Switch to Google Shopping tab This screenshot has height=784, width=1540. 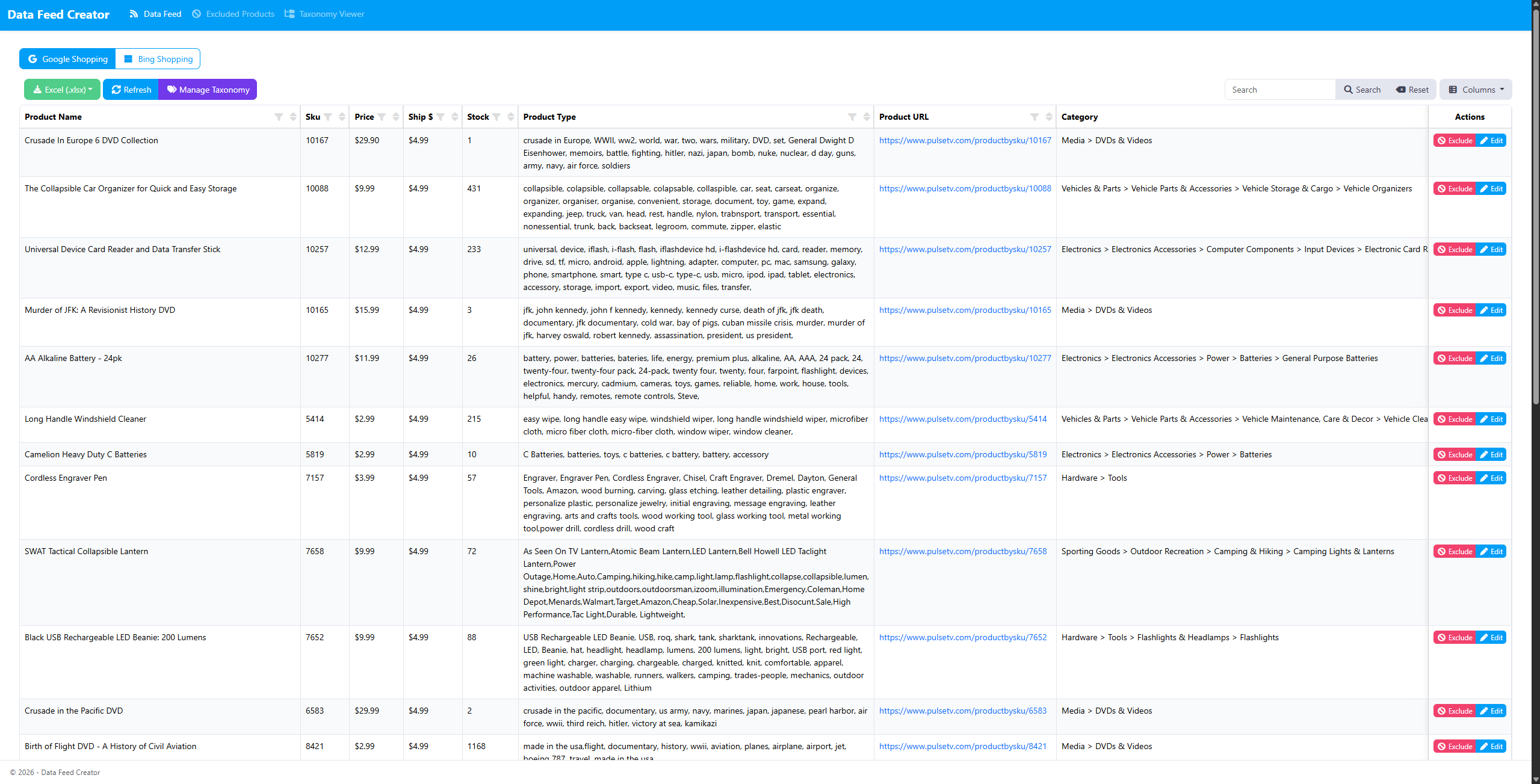(x=67, y=59)
